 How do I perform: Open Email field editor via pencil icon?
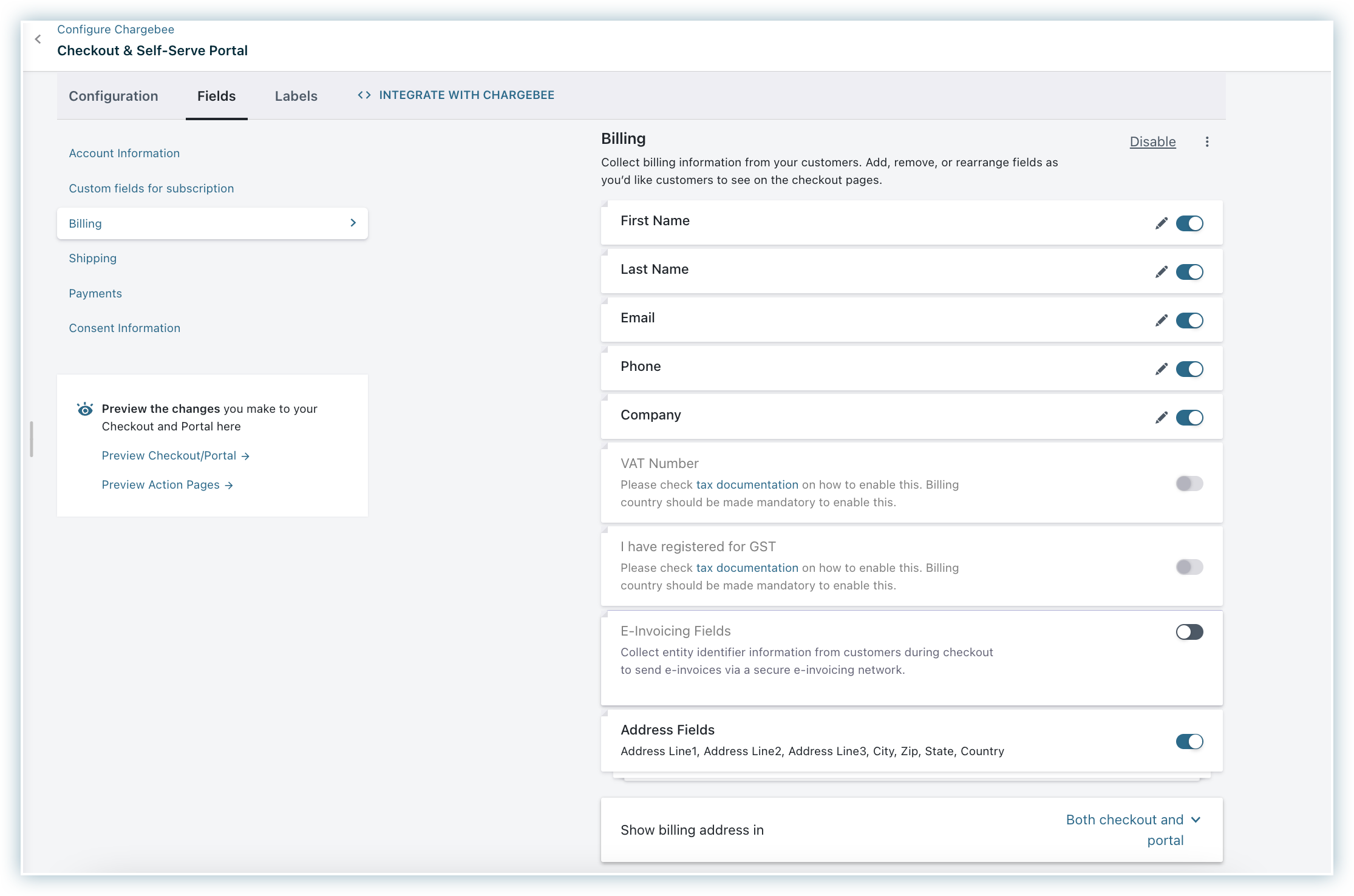point(1161,321)
